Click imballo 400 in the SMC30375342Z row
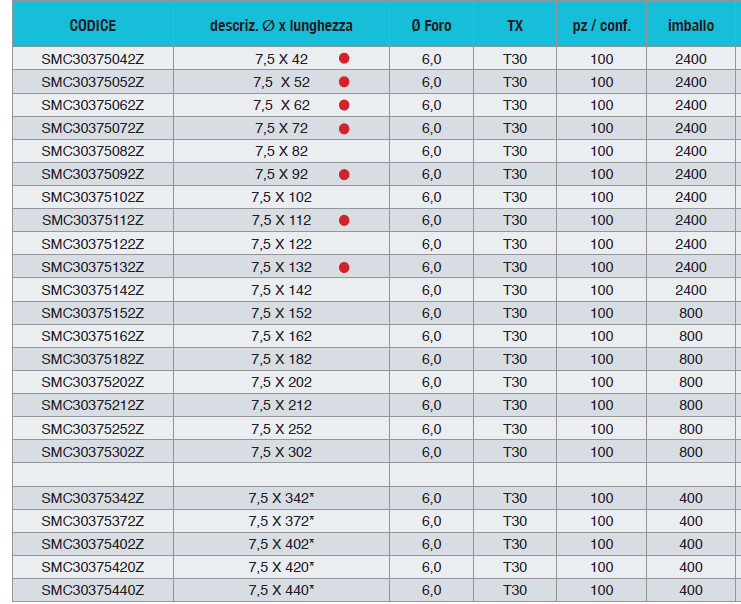This screenshot has height=604, width=741. [x=690, y=498]
